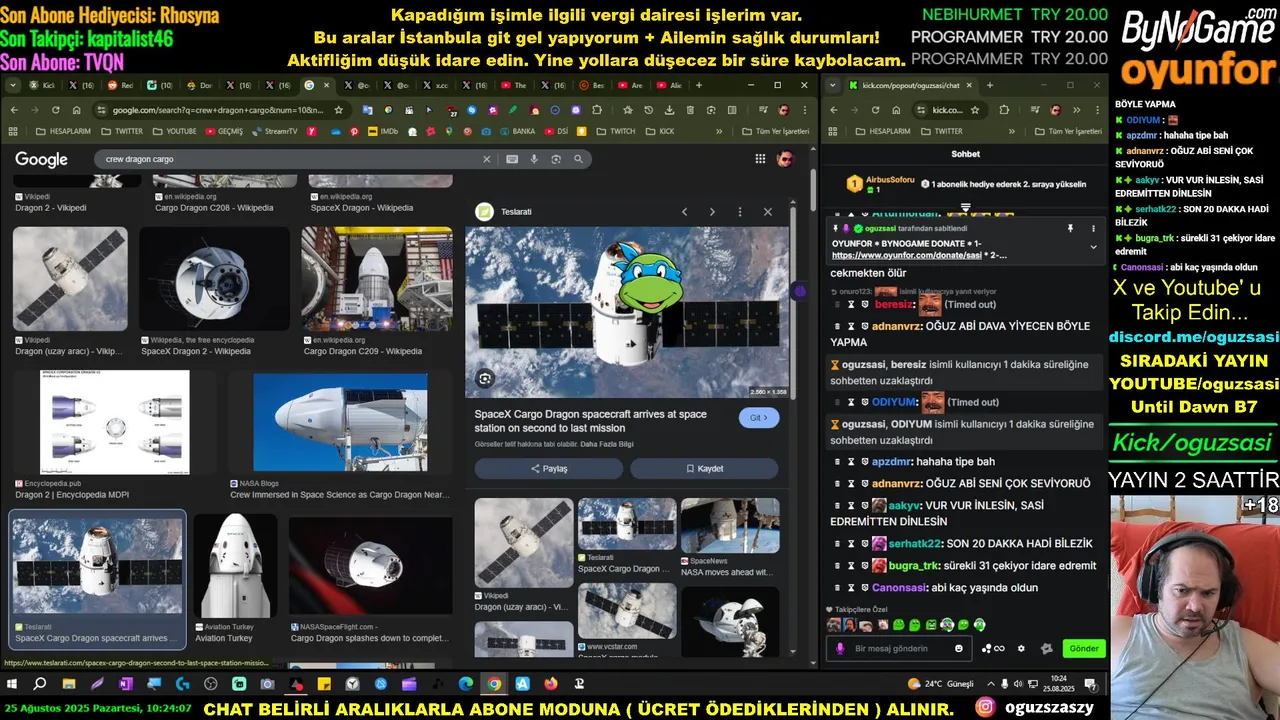This screenshot has height=720, width=1280.
Task: Open pinned message options menu
Action: (x=1092, y=229)
